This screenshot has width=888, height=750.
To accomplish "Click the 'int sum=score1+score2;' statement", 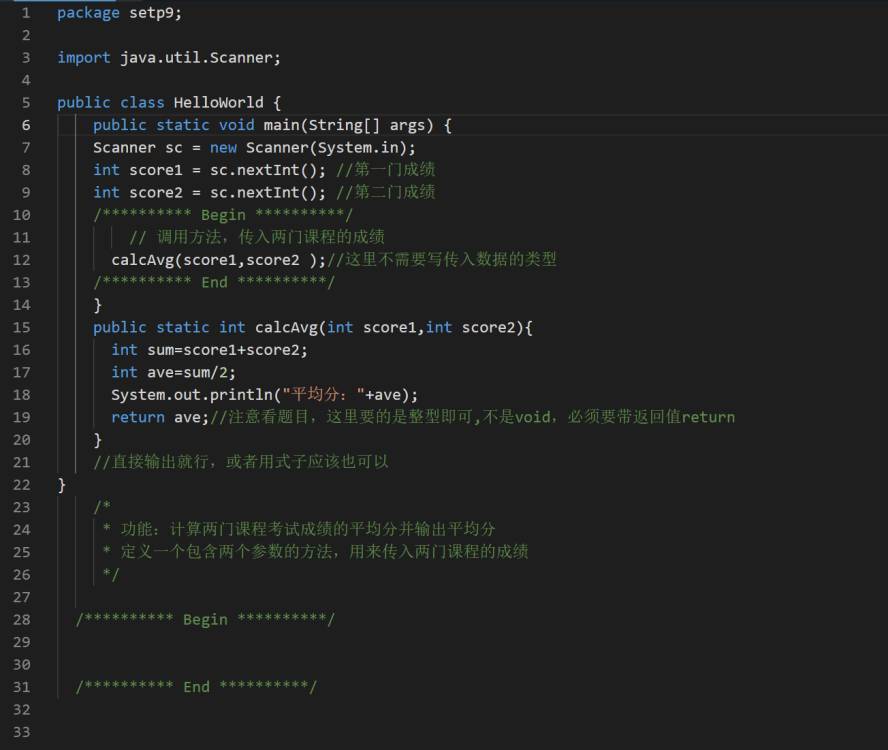I will click(210, 350).
